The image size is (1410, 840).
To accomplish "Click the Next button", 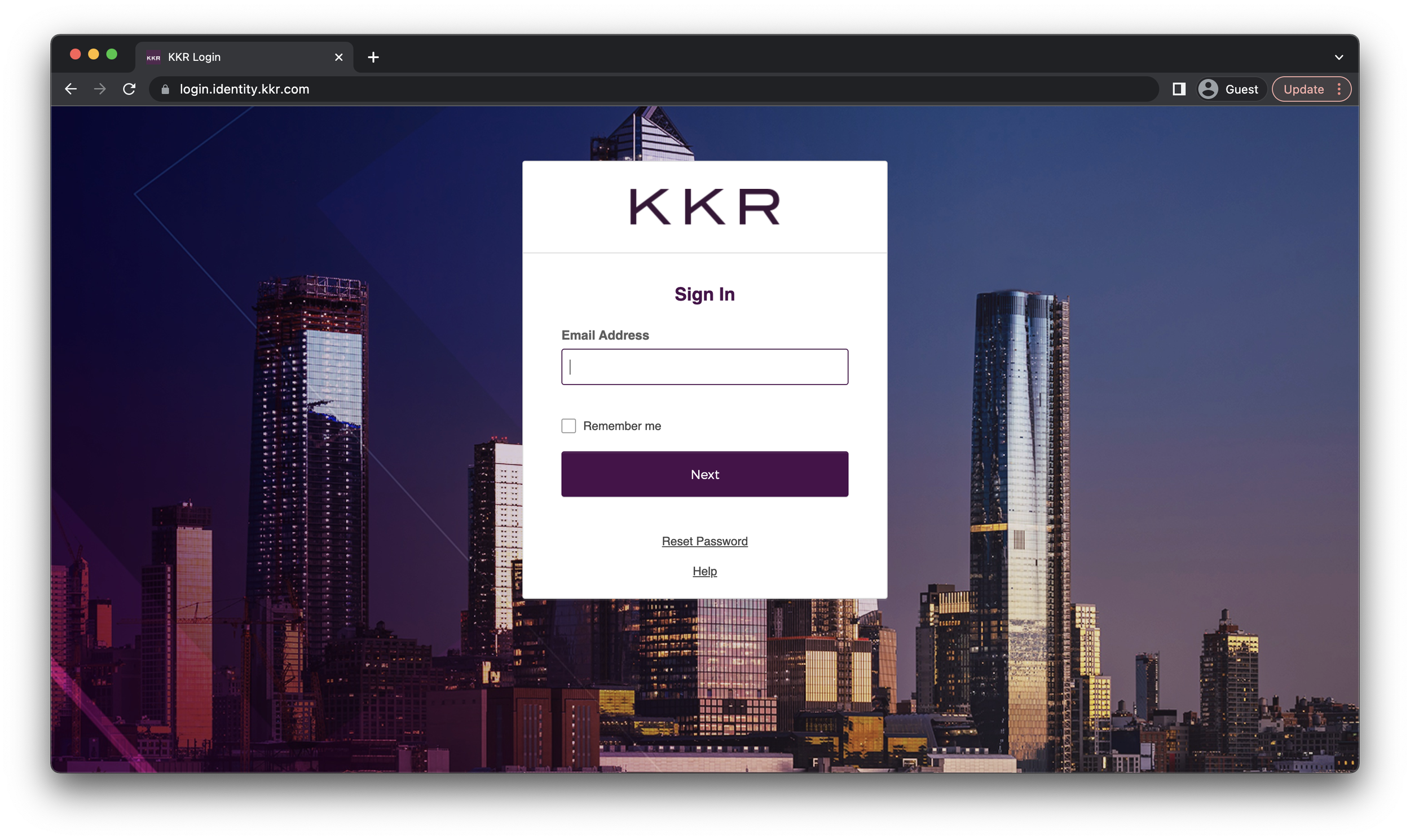I will pyautogui.click(x=704, y=474).
